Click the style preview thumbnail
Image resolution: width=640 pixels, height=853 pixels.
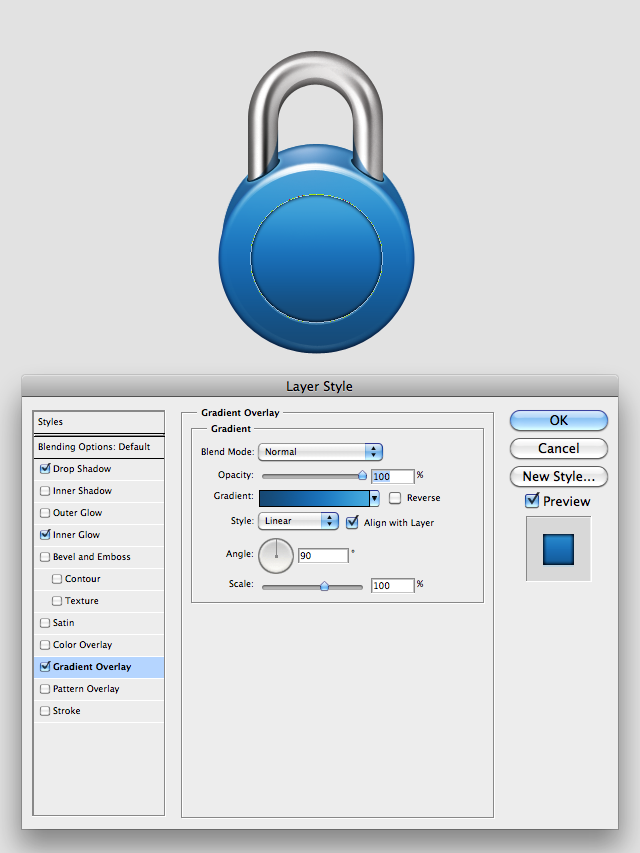coord(558,549)
